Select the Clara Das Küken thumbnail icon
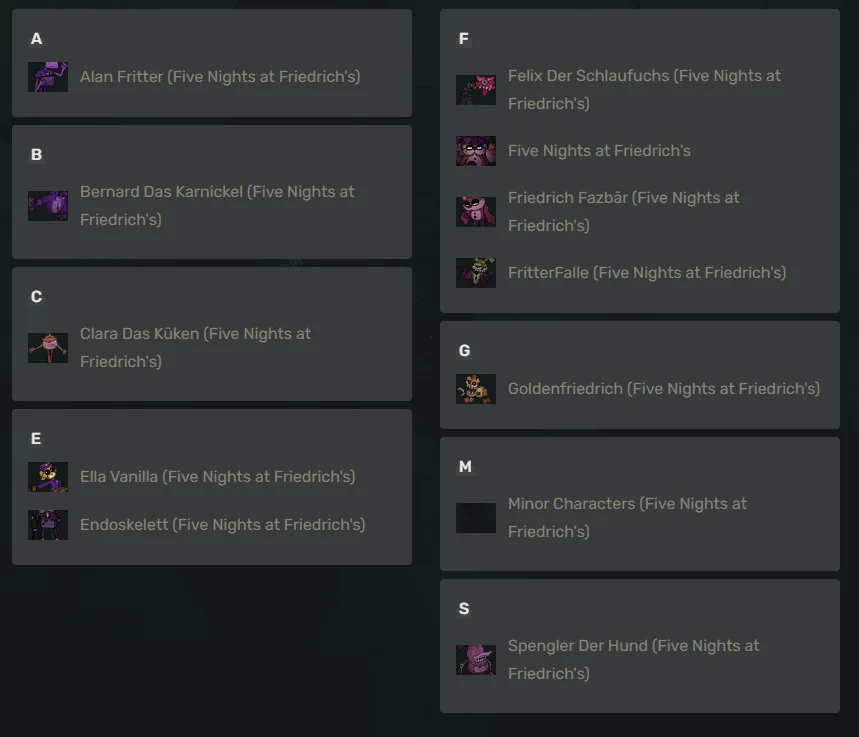This screenshot has width=859, height=737. pyautogui.click(x=48, y=348)
